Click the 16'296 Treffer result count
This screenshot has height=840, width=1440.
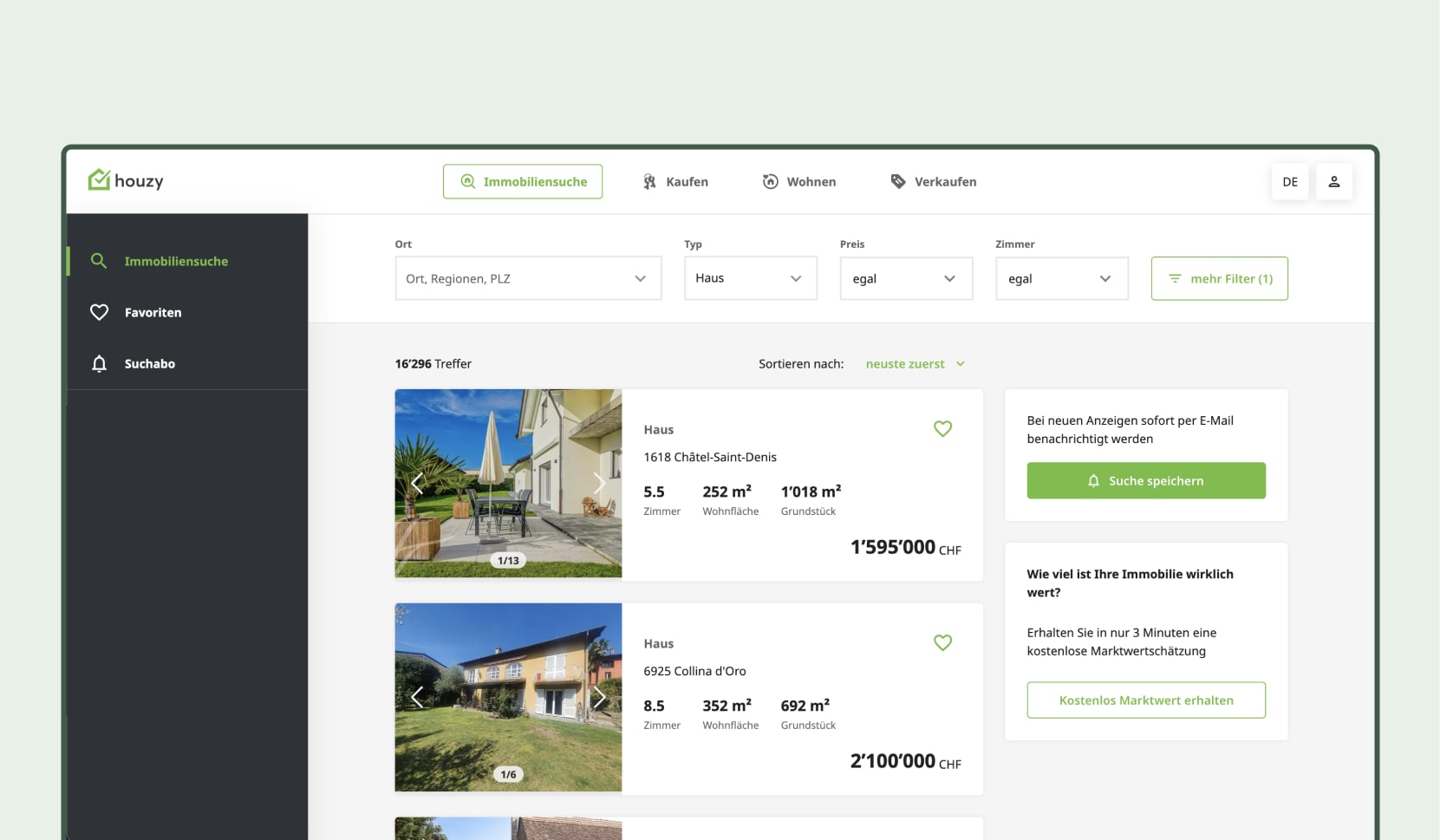point(433,364)
